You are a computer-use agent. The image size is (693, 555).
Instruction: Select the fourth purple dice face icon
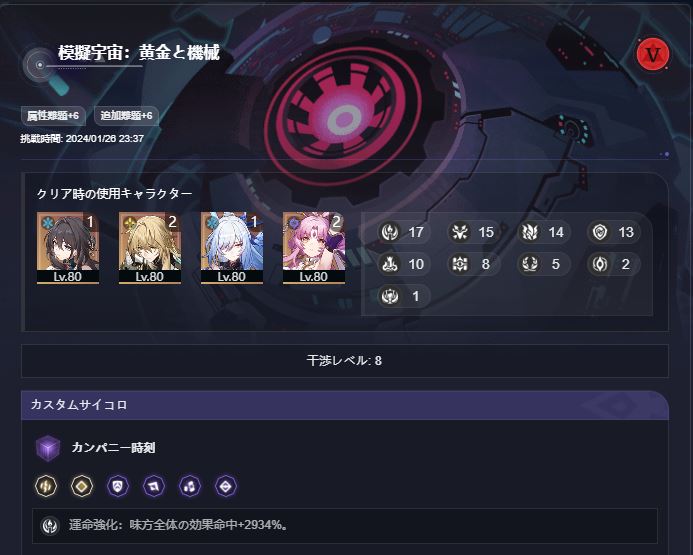point(154,486)
